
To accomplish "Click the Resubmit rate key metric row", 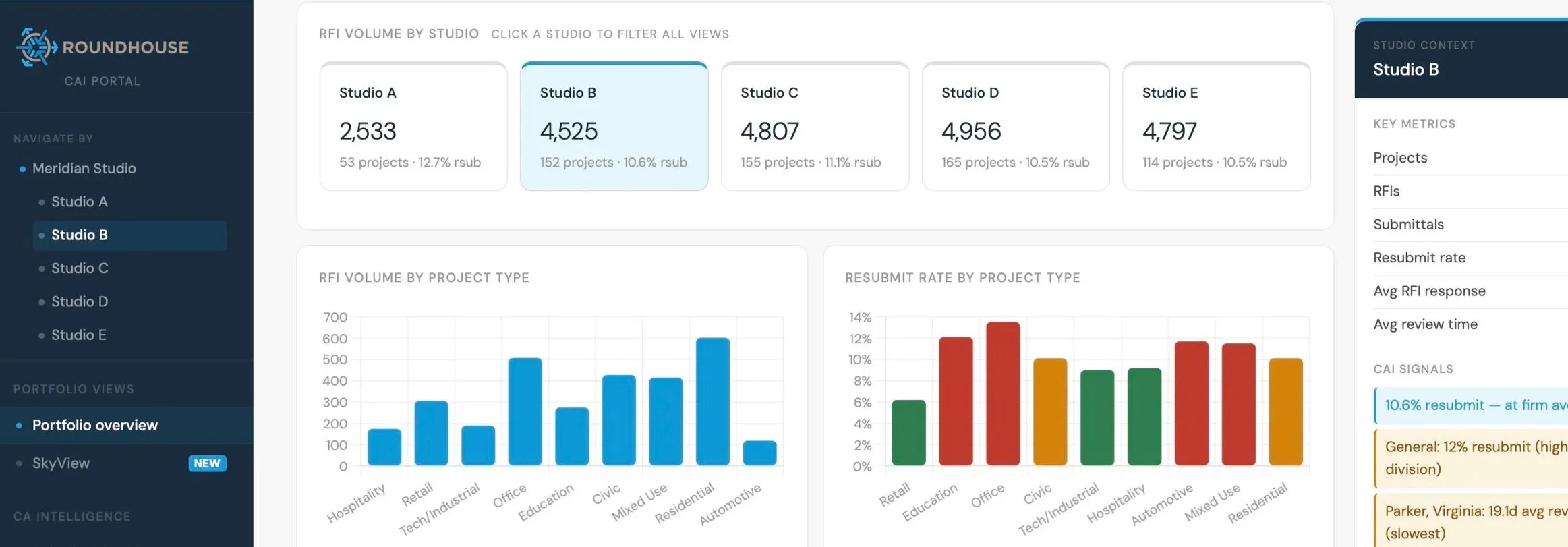I will (x=1471, y=258).
